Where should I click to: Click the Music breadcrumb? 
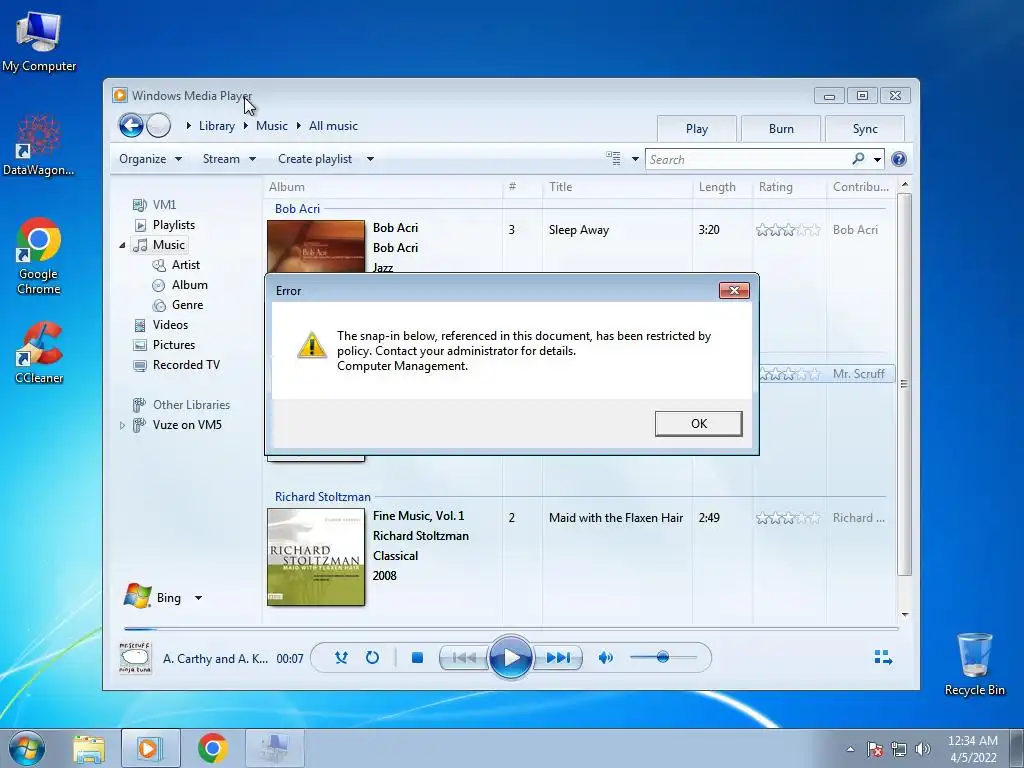pyautogui.click(x=272, y=126)
